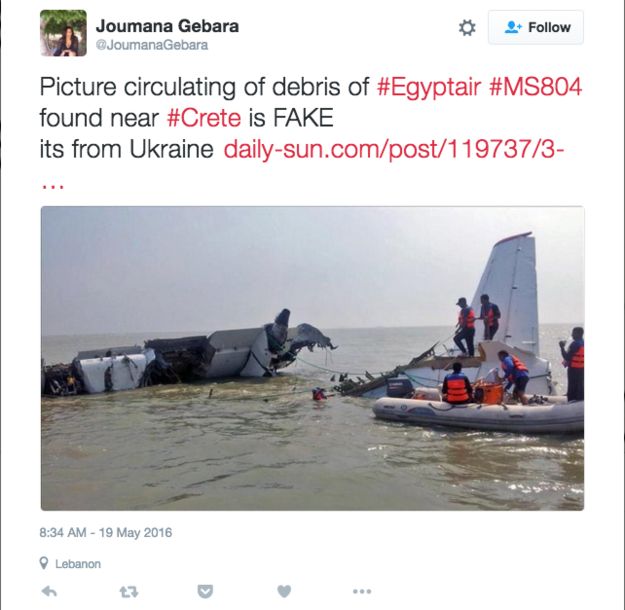Click the person-plus icon on Follow

coord(513,27)
